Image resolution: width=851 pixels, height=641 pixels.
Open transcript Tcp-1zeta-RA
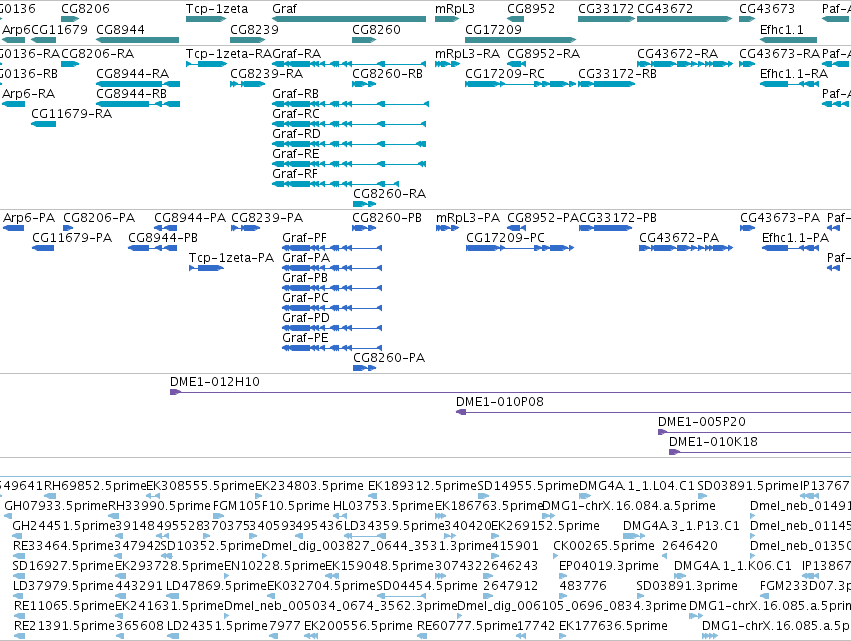tap(206, 64)
